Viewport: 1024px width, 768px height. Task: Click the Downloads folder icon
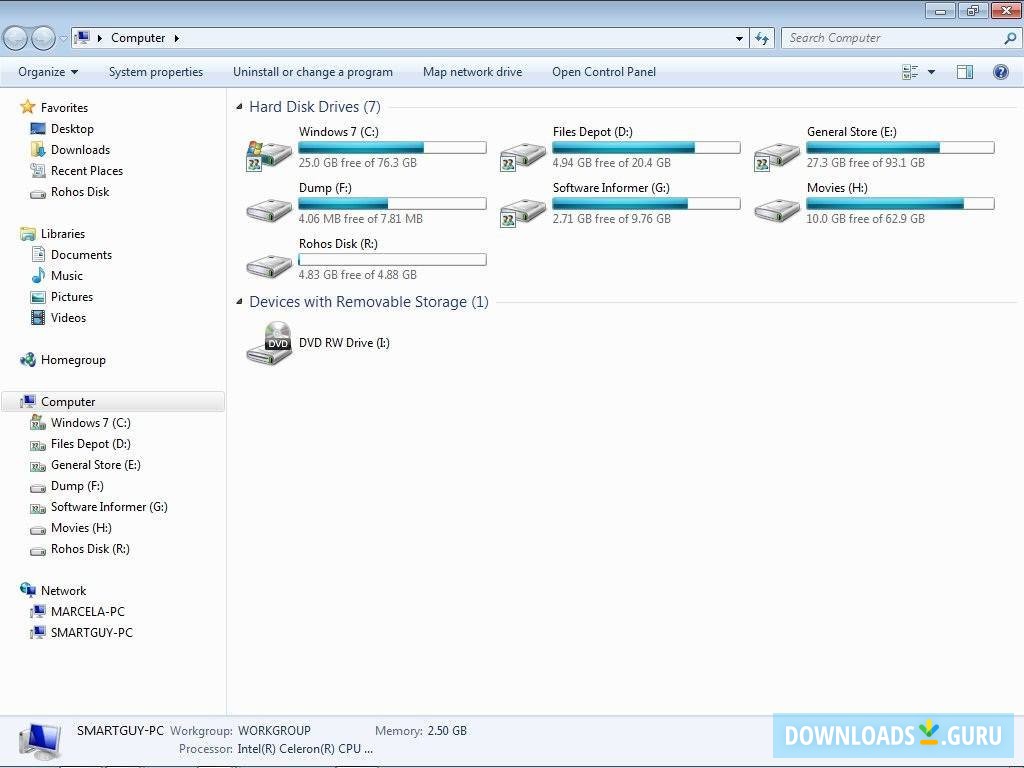click(38, 150)
